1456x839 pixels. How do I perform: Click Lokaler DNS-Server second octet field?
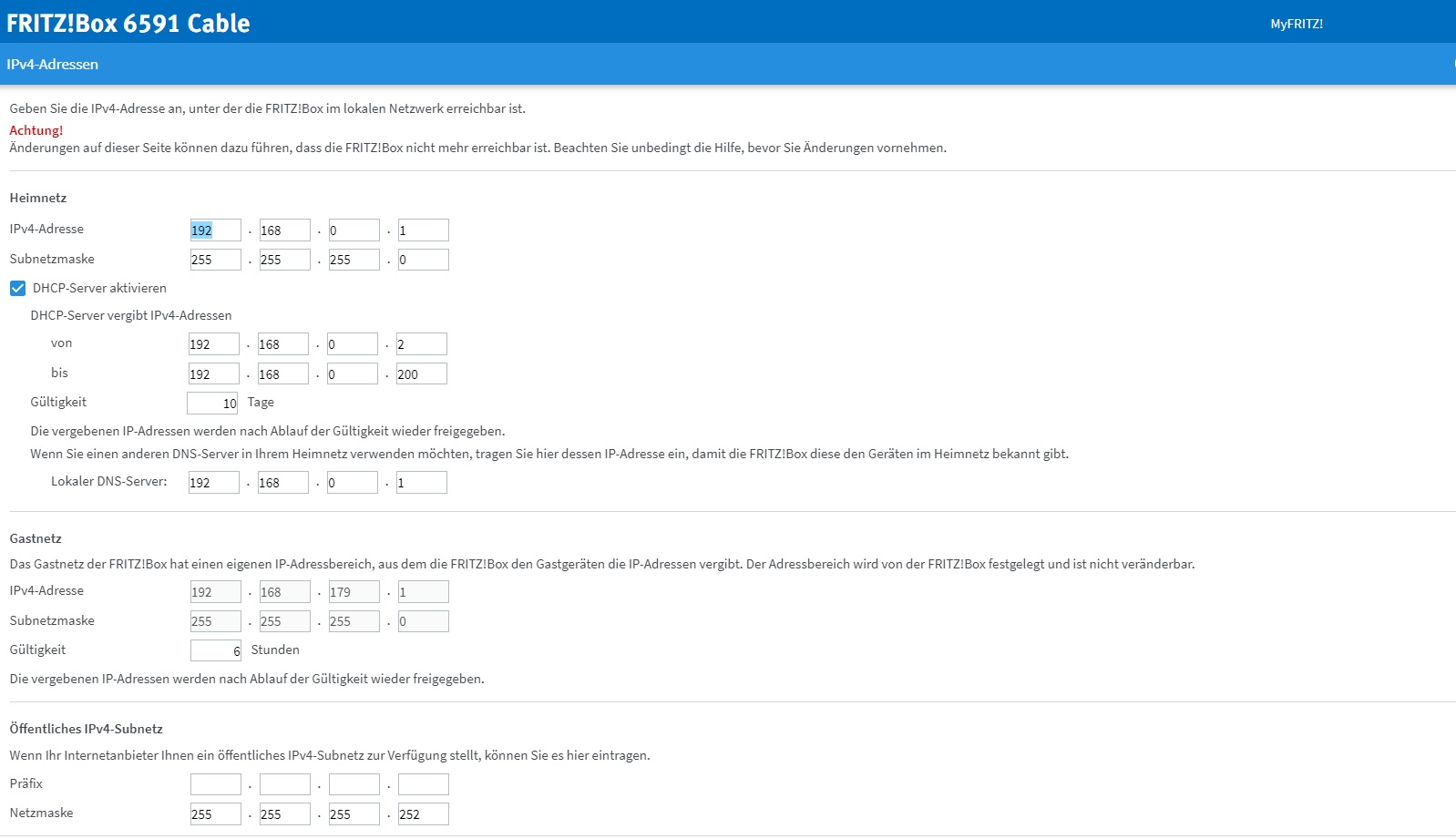coord(283,482)
